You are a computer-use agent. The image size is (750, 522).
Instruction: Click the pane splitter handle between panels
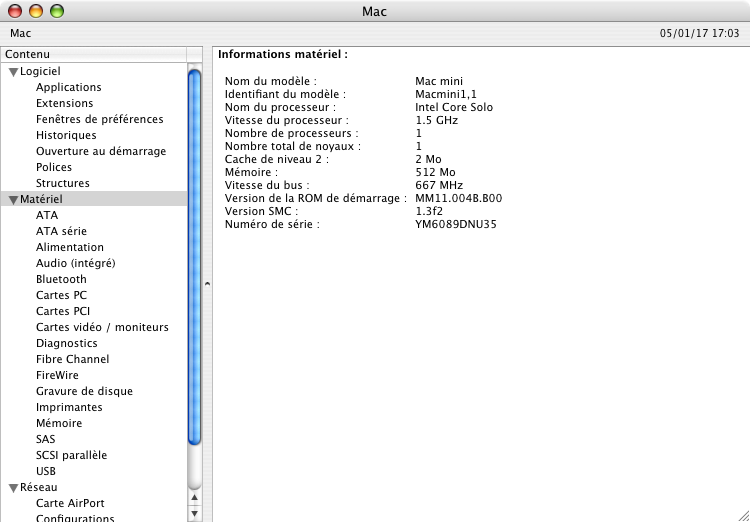pos(207,284)
